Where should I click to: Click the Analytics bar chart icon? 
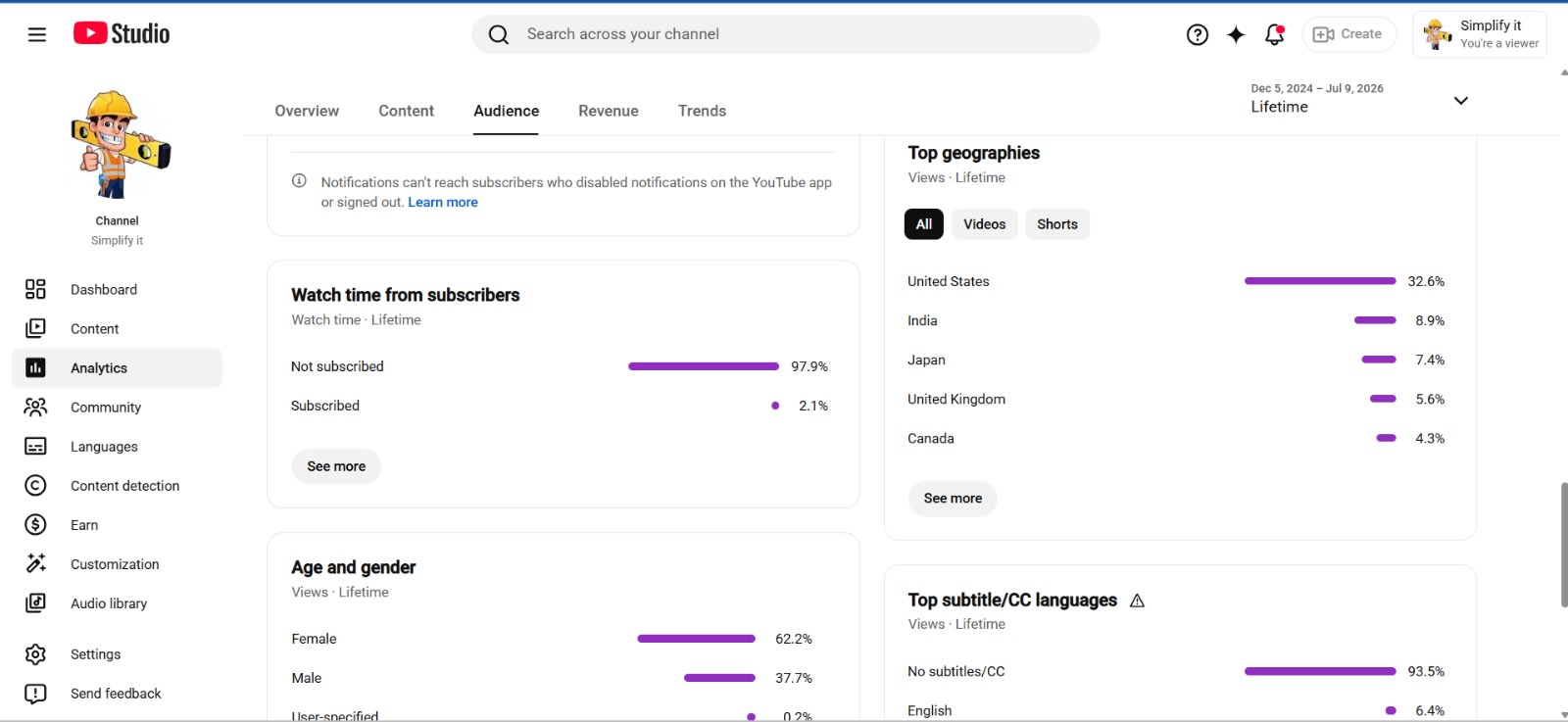tap(35, 367)
